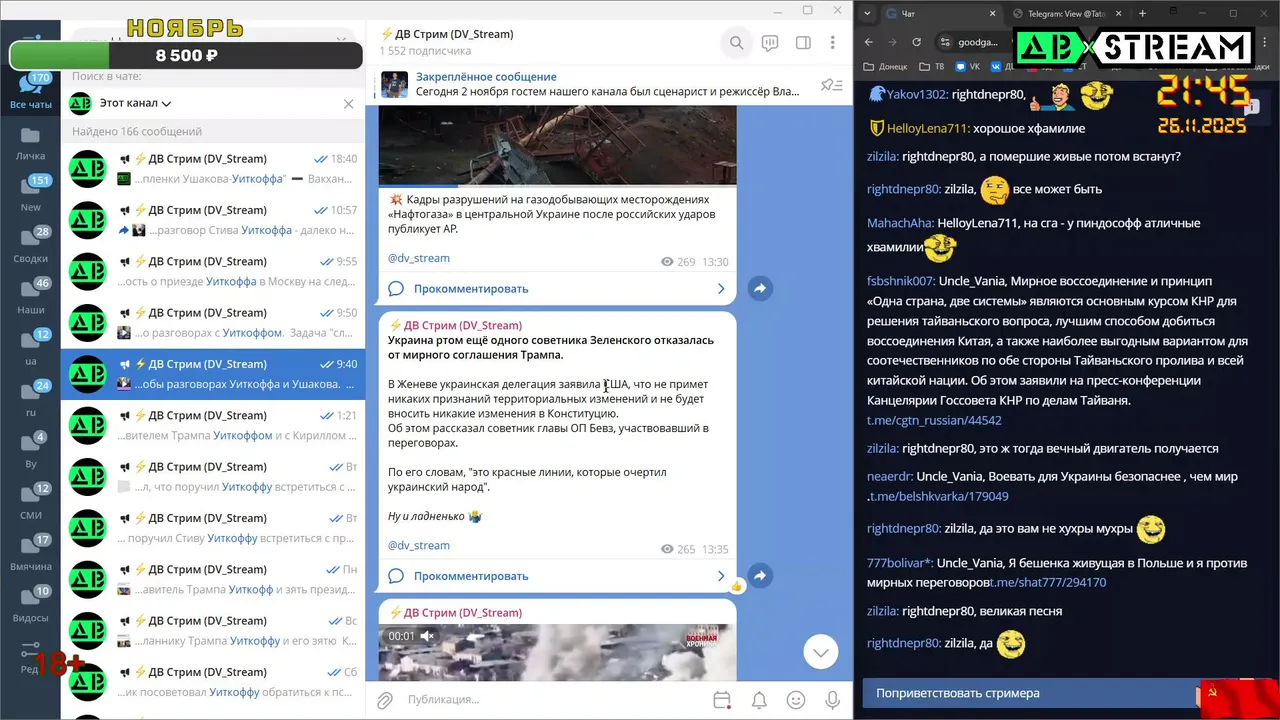
Task: Open the 'Наши' chat folder
Action: point(30,297)
